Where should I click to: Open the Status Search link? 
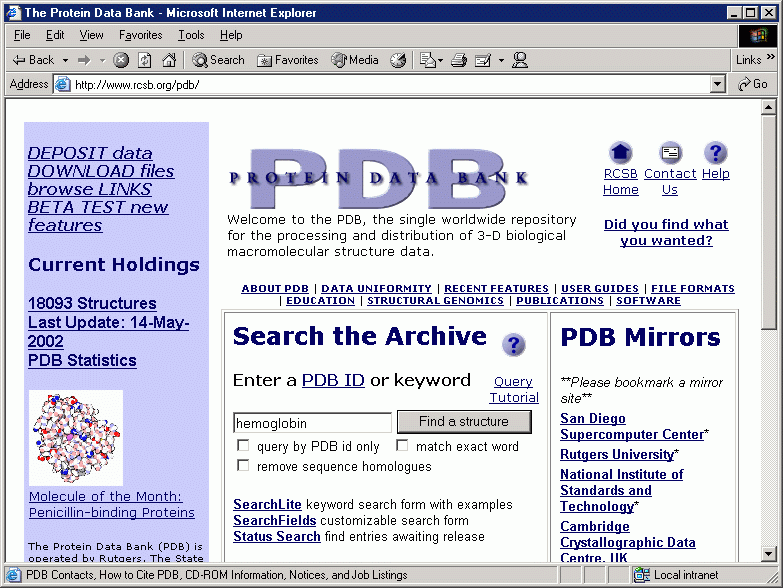277,536
